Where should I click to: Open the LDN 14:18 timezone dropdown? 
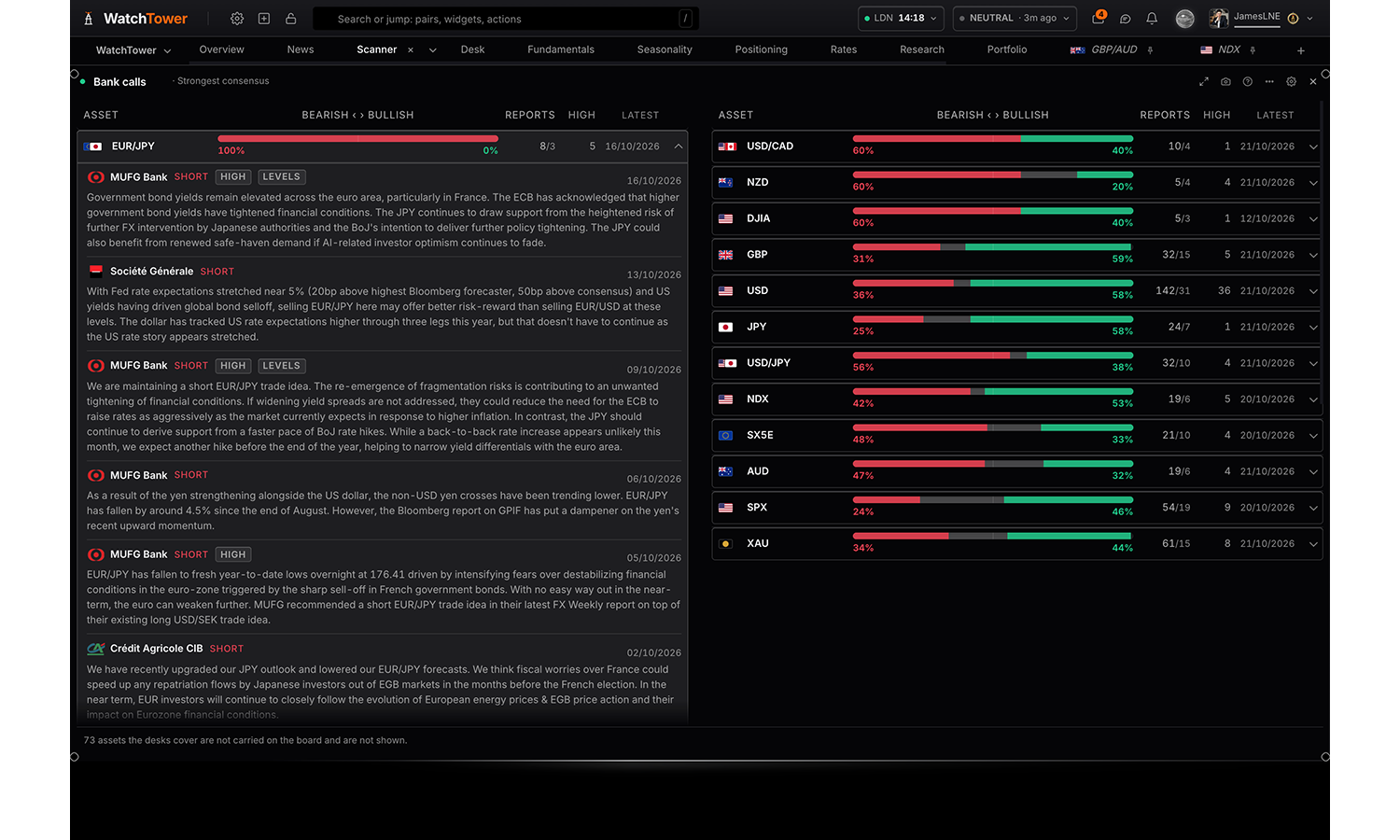point(901,19)
